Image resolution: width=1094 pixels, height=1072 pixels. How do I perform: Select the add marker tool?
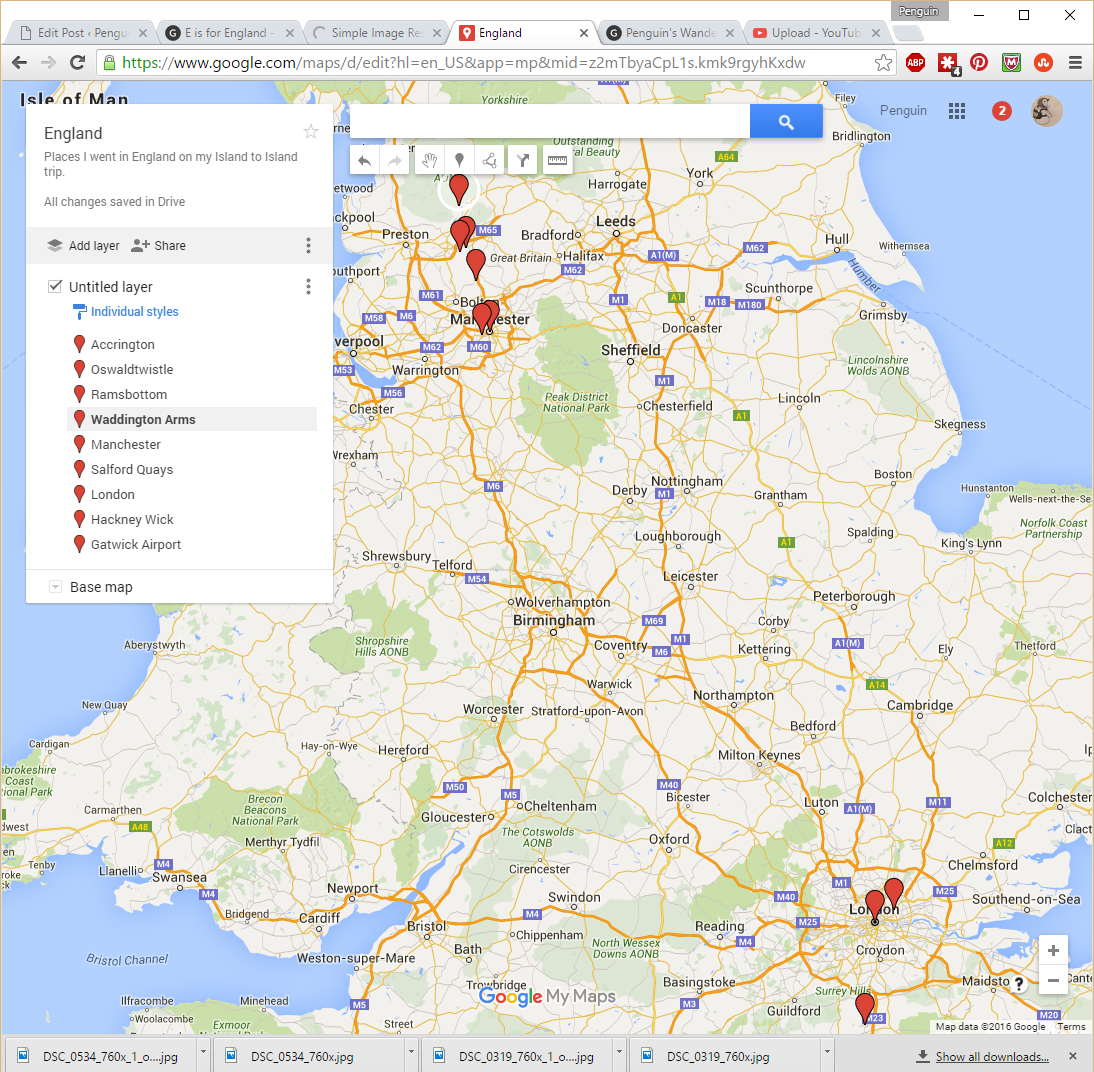459,161
